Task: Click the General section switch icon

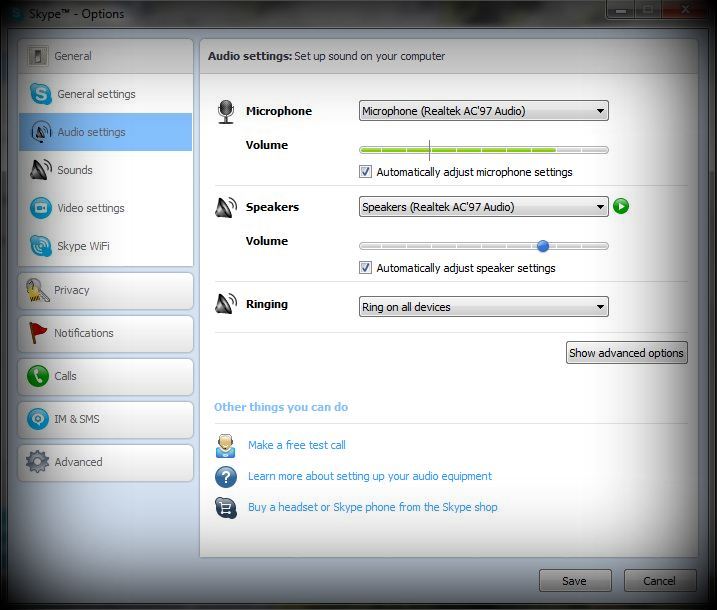Action: tap(37, 56)
